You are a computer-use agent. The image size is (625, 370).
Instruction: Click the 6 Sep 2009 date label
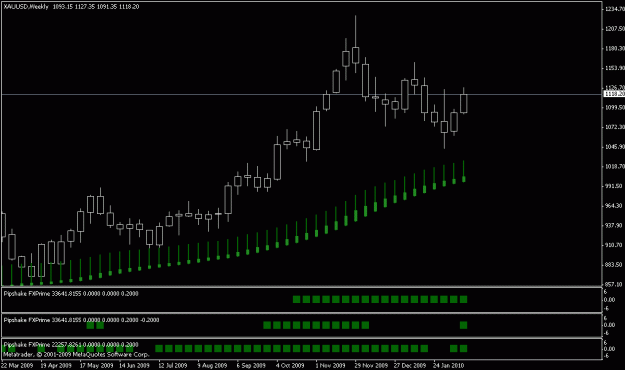pos(251,365)
